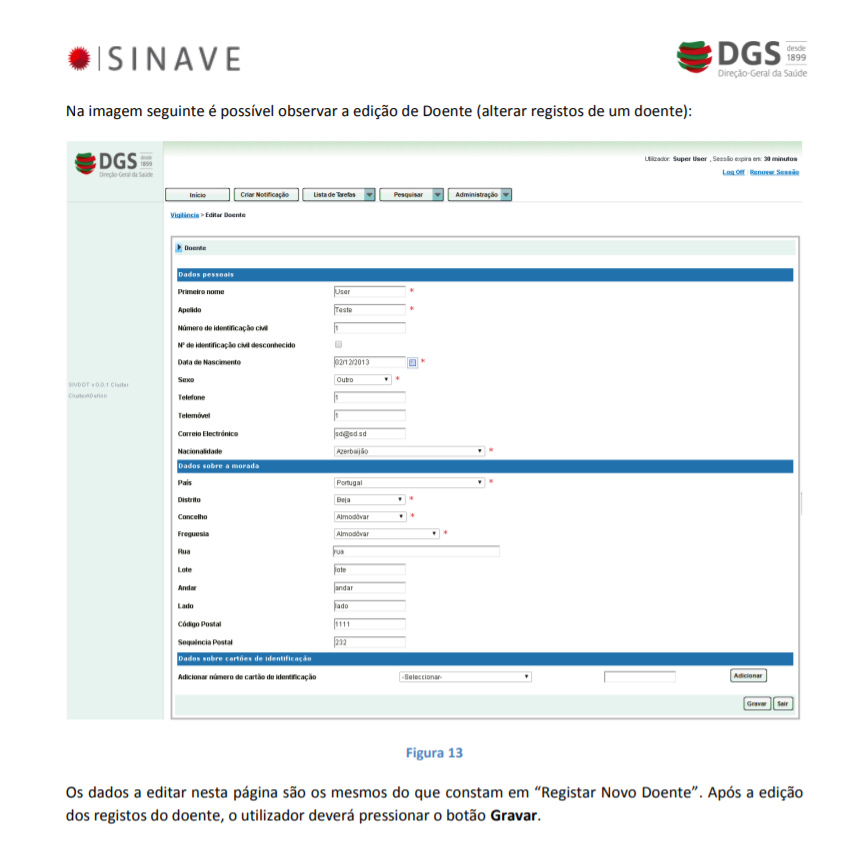This screenshot has width=854, height=844.
Task: Click the blue arrow icon beside Doente
Action: click(x=181, y=247)
